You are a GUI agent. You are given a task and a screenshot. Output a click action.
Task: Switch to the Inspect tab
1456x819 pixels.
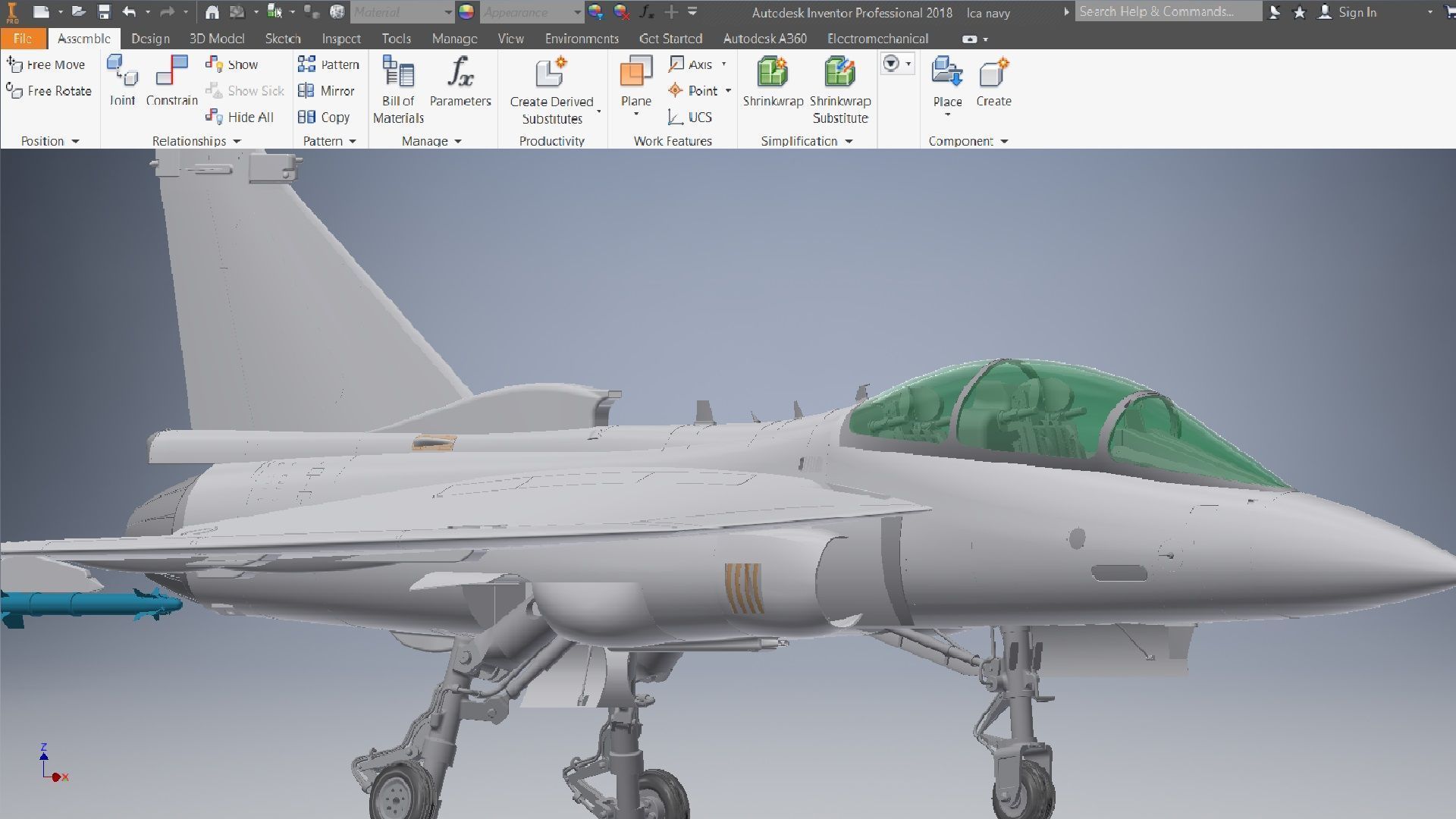pos(341,39)
